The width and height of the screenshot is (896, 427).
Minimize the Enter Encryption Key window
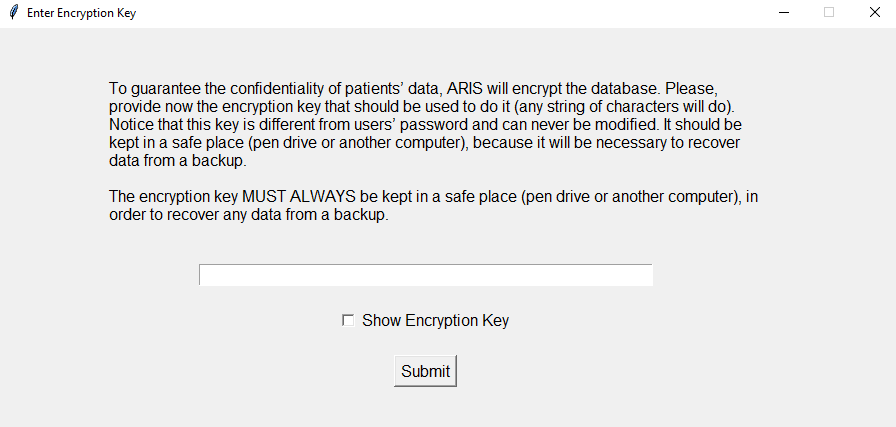pyautogui.click(x=784, y=13)
